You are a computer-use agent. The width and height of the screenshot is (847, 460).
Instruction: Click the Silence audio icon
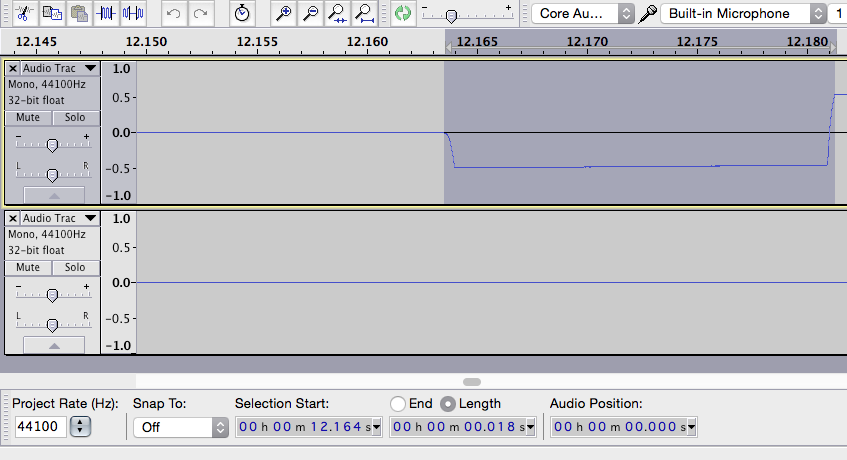coord(134,14)
